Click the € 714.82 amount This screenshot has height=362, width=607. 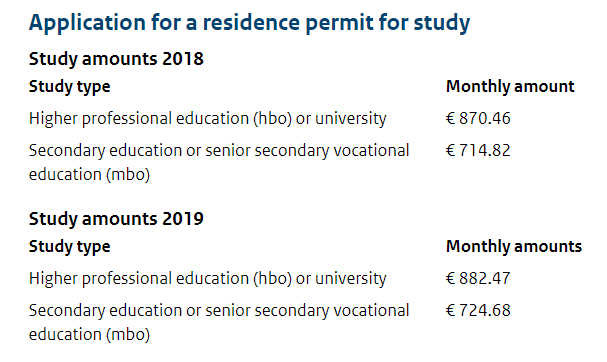point(478,150)
